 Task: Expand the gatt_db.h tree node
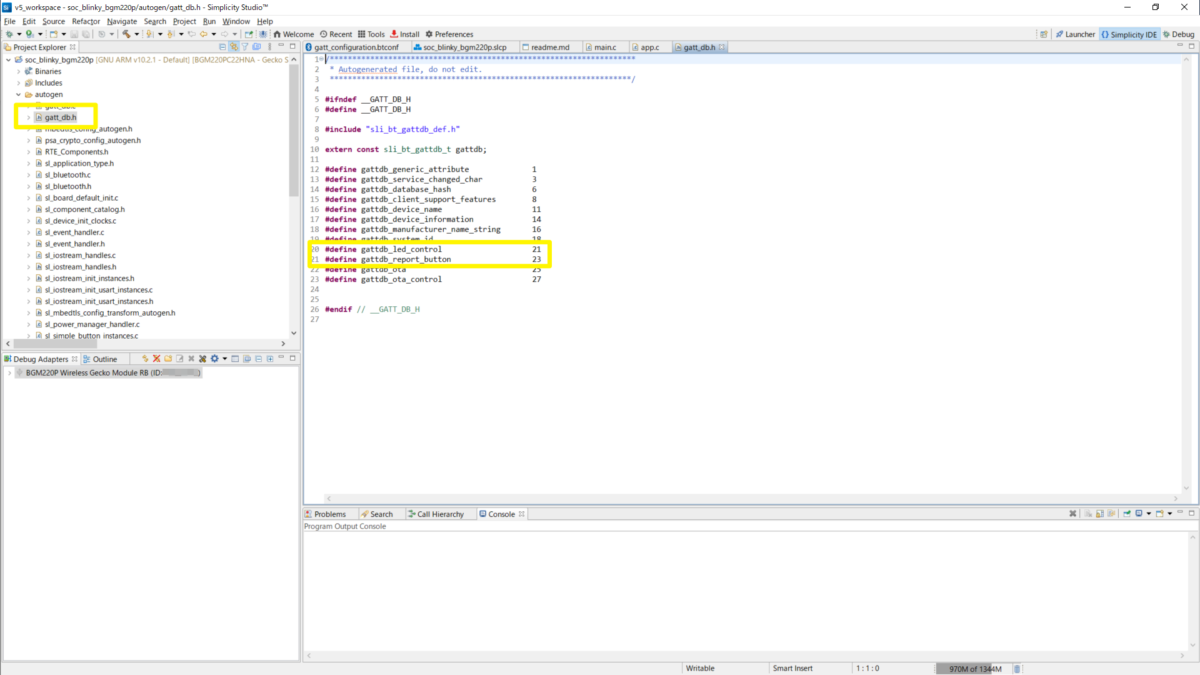pos(29,117)
